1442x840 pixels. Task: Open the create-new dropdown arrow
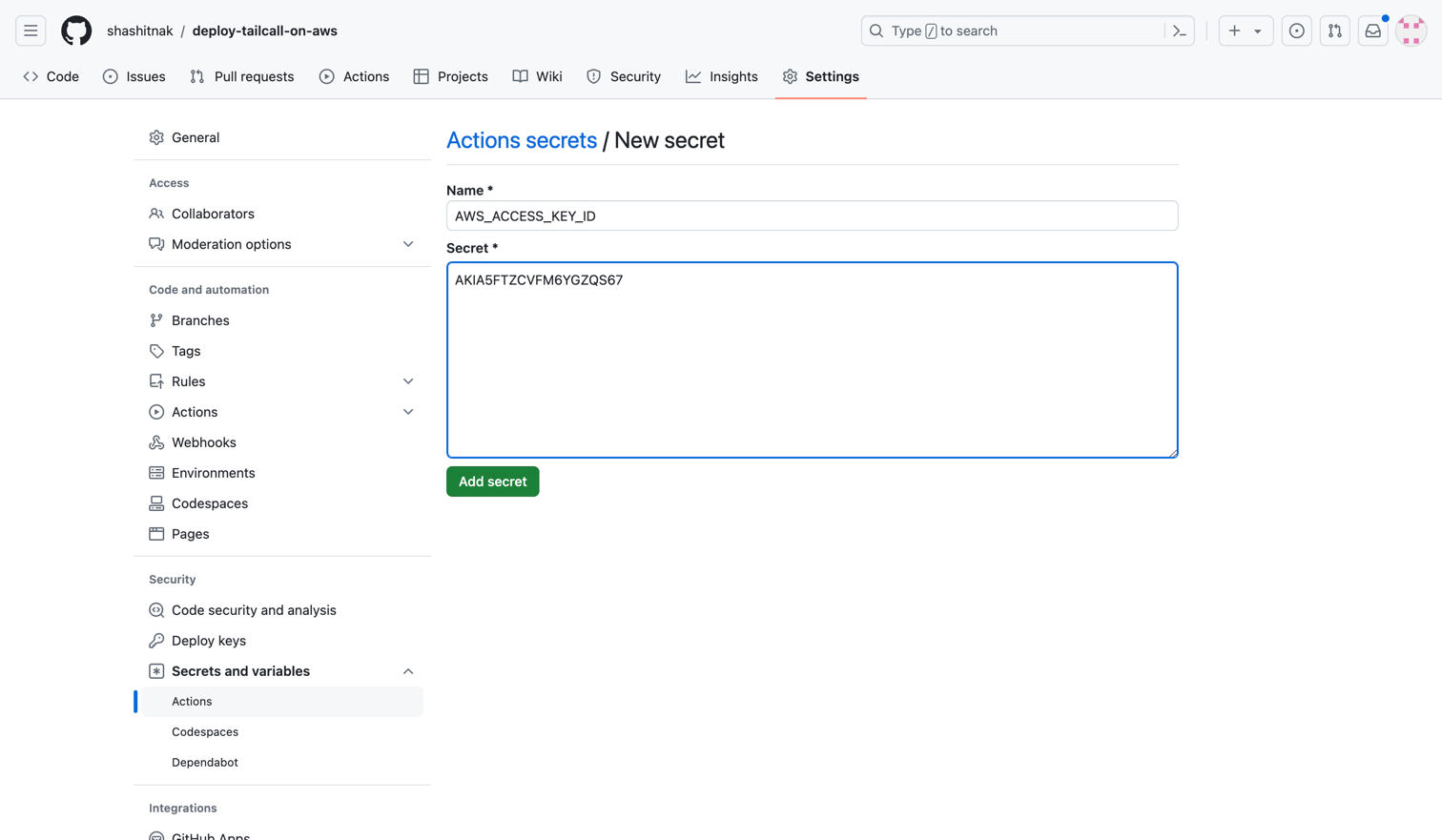pos(1258,31)
